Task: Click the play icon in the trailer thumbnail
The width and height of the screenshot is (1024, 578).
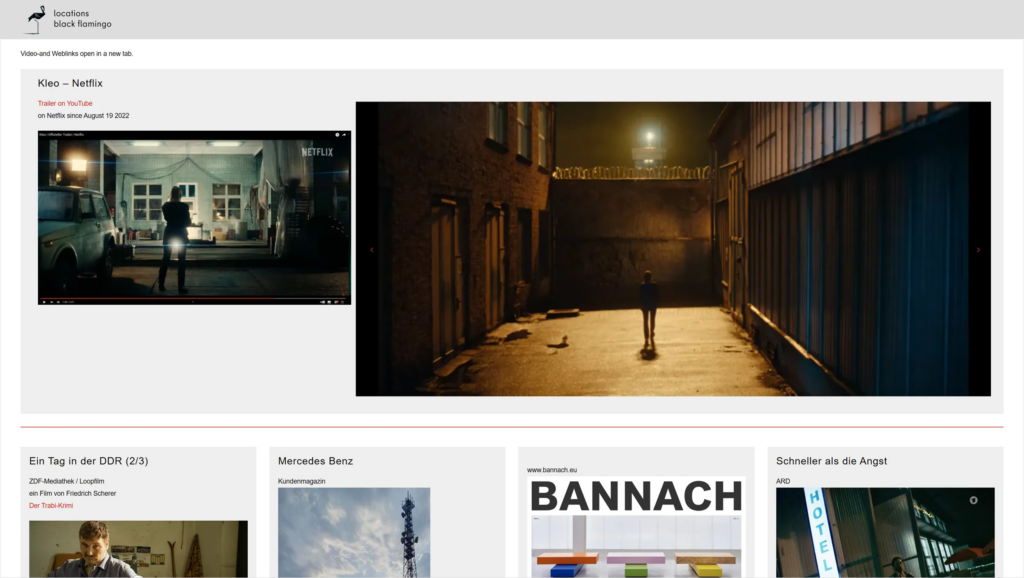Action: pyautogui.click(x=44, y=302)
